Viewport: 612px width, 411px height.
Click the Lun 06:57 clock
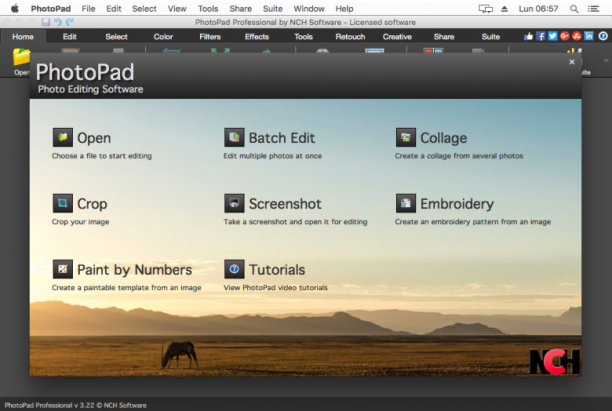538,9
